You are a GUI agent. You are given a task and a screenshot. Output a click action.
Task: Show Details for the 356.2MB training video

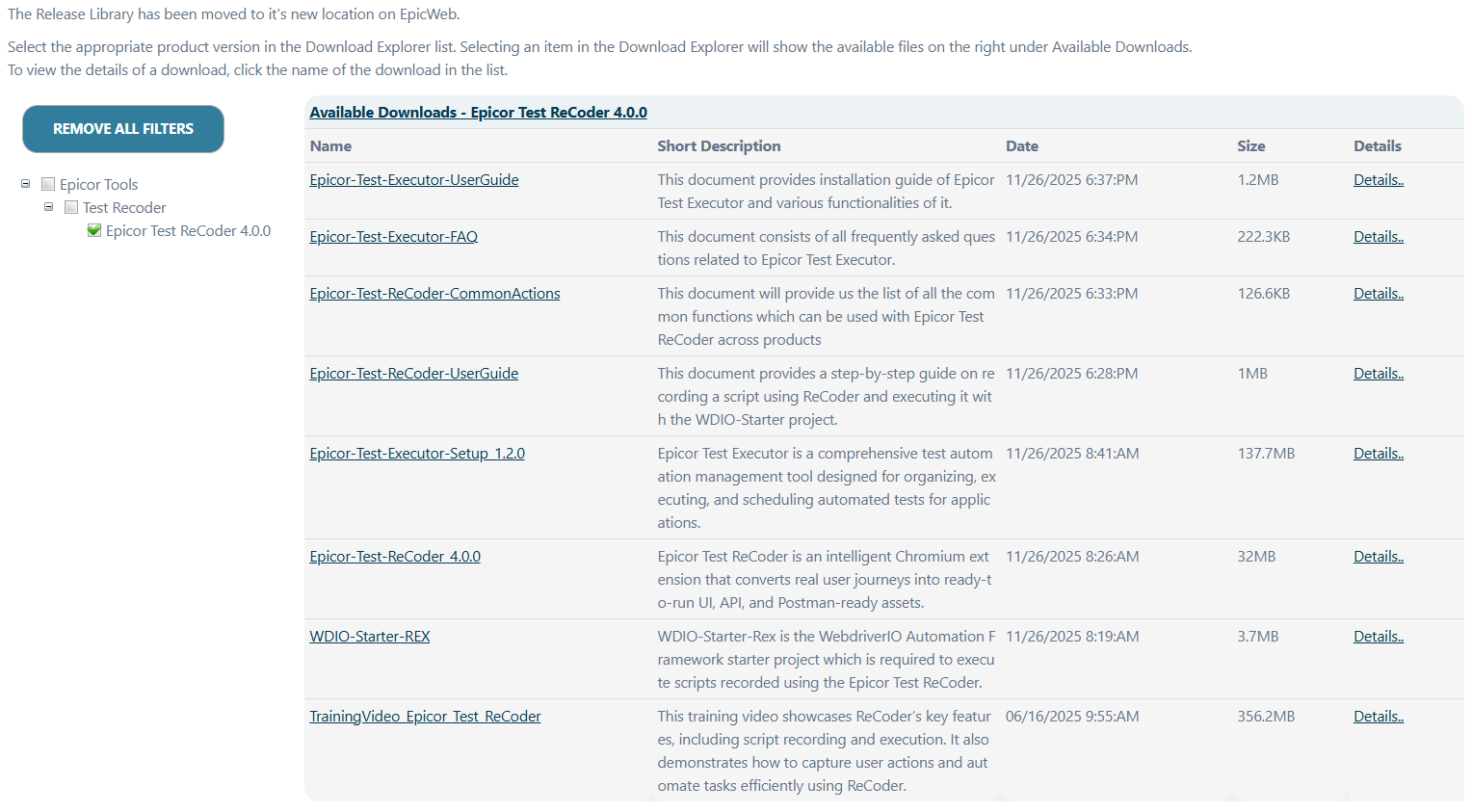1378,717
